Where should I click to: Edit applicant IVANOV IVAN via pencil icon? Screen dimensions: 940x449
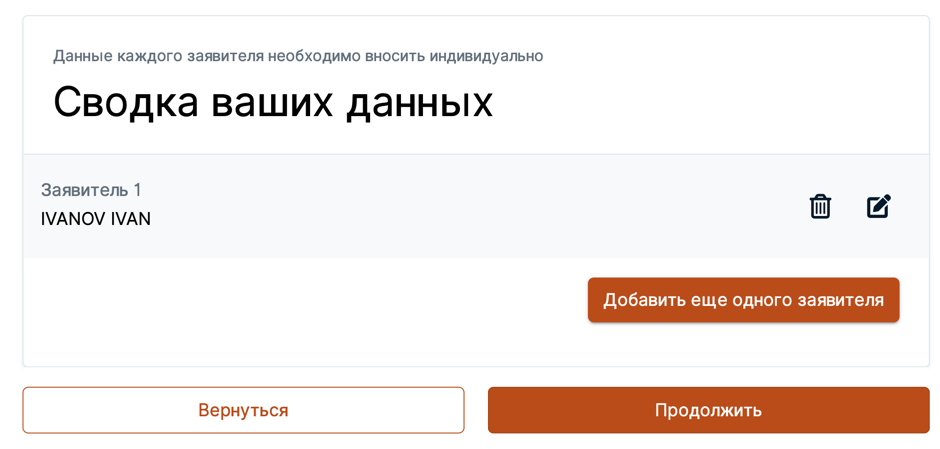878,206
